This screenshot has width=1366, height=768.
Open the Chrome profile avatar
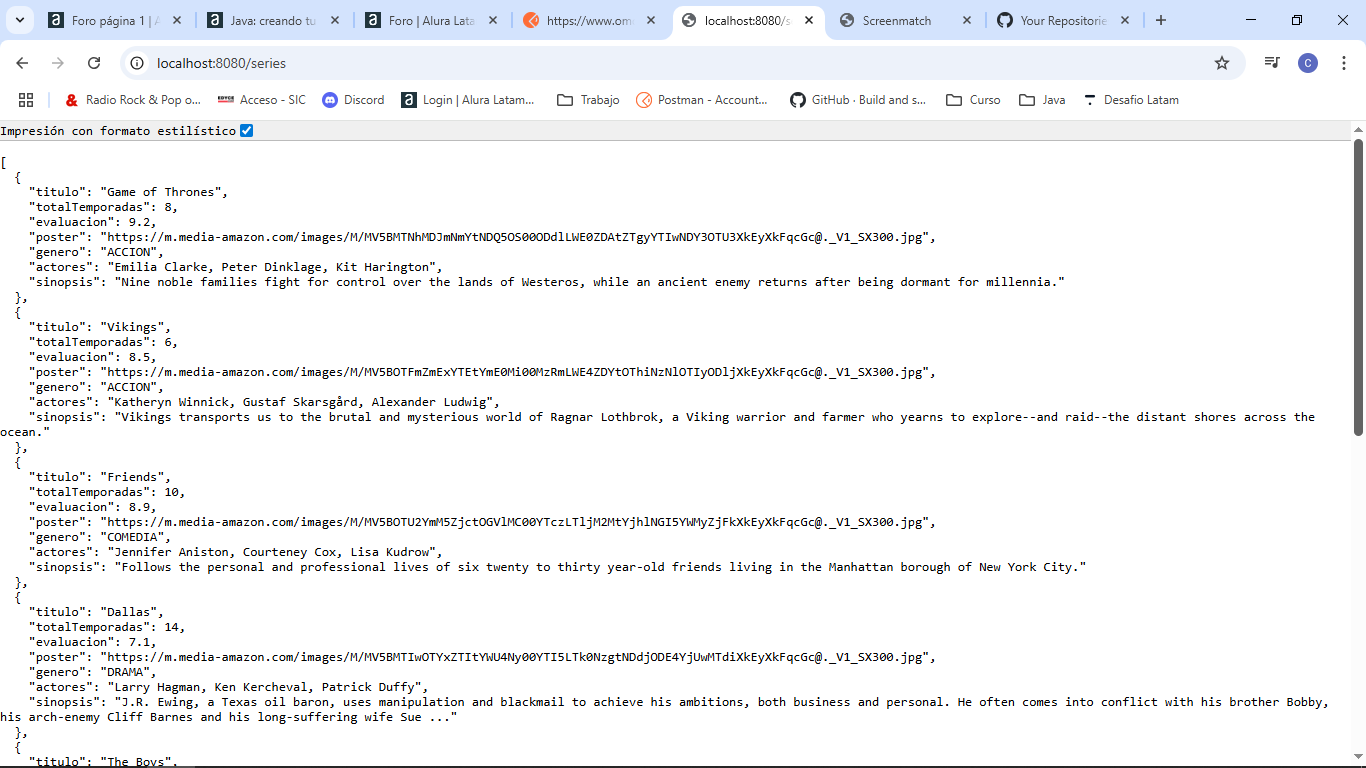point(1308,63)
